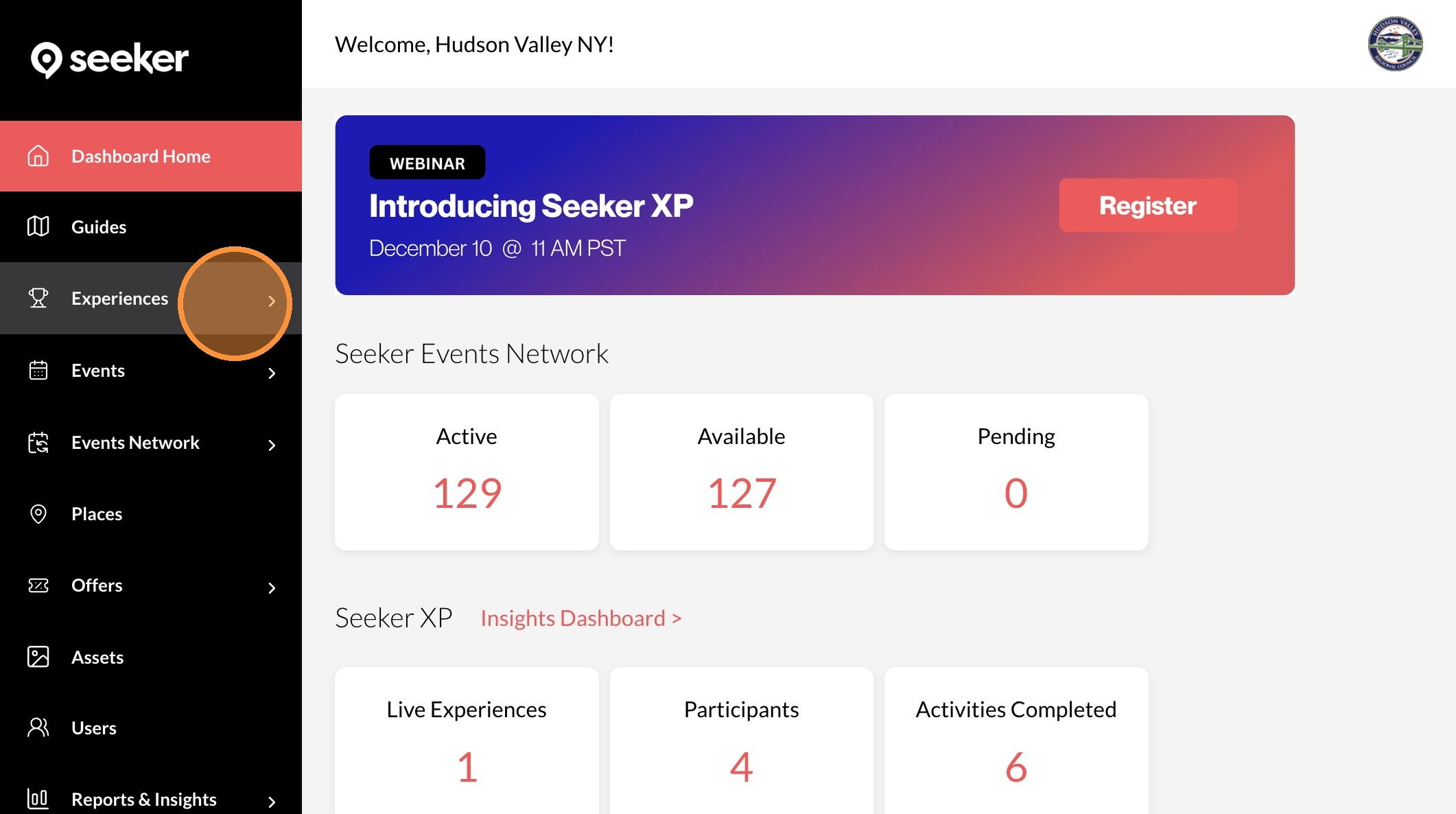Click the Guides map icon
This screenshot has width=1456, height=814.
pyautogui.click(x=38, y=226)
